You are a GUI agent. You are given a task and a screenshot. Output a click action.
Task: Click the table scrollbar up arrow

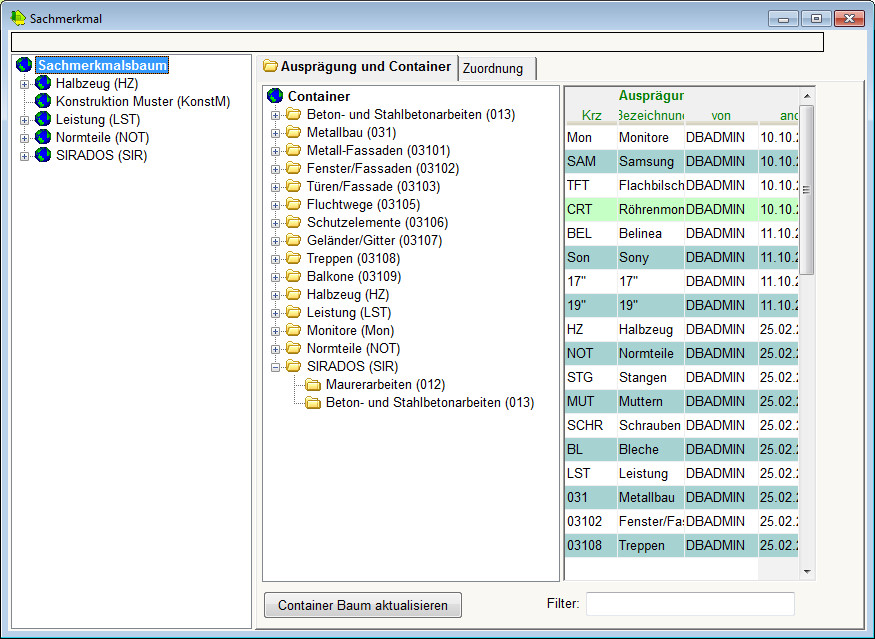807,97
